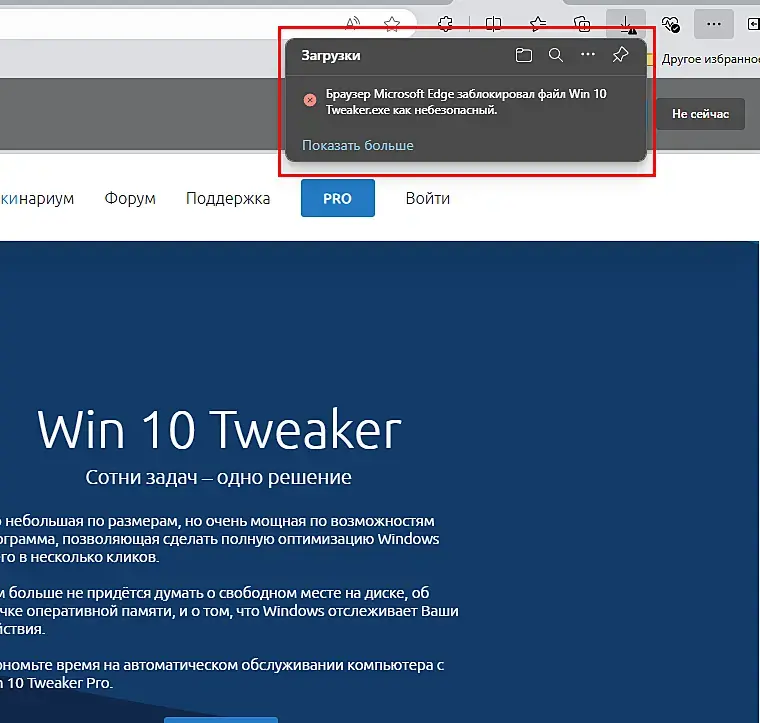Add page to favorites star icon
760x723 pixels.
coord(392,24)
